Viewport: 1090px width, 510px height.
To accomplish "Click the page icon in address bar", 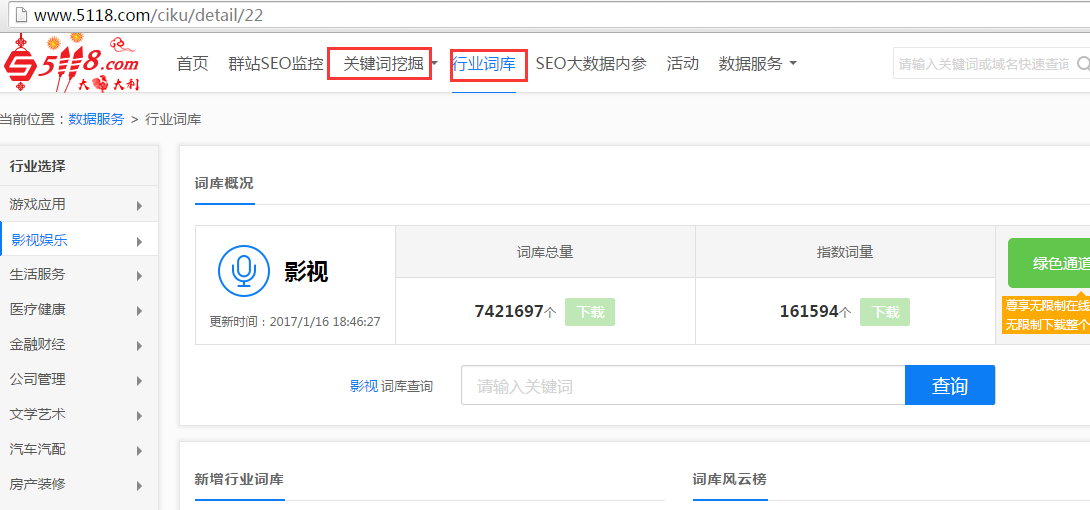I will [x=21, y=15].
